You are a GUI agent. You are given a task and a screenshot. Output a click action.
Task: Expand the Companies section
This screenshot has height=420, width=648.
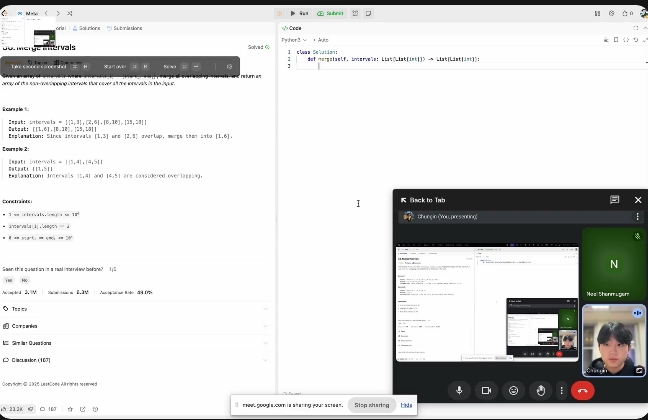pos(135,326)
